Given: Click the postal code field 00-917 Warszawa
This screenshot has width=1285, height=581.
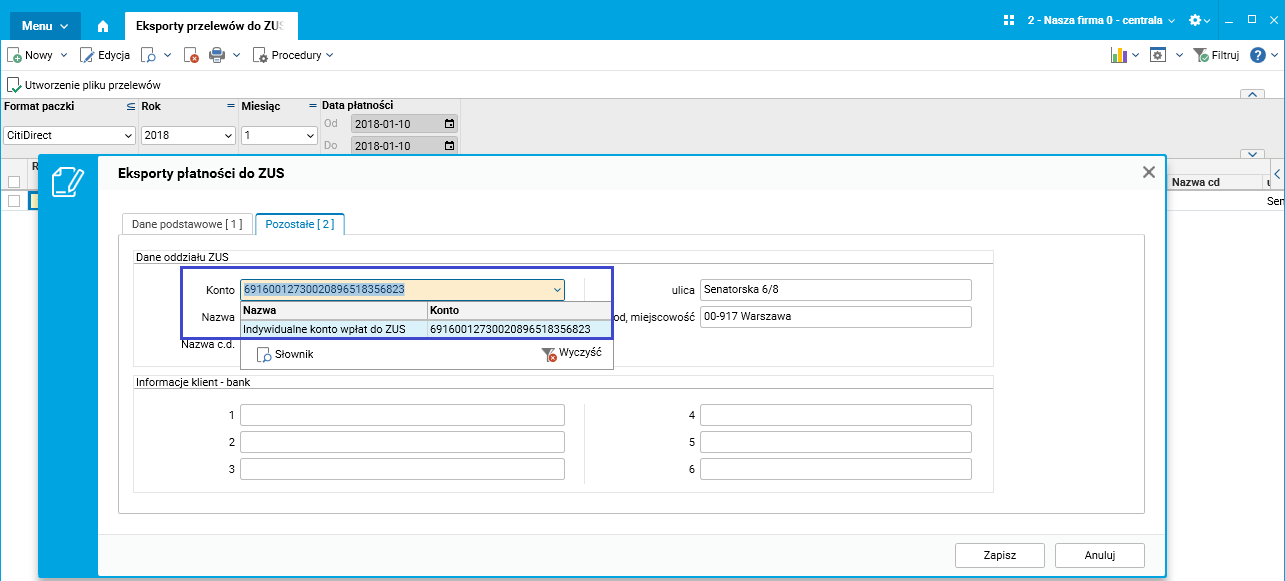Looking at the screenshot, I should [x=836, y=317].
